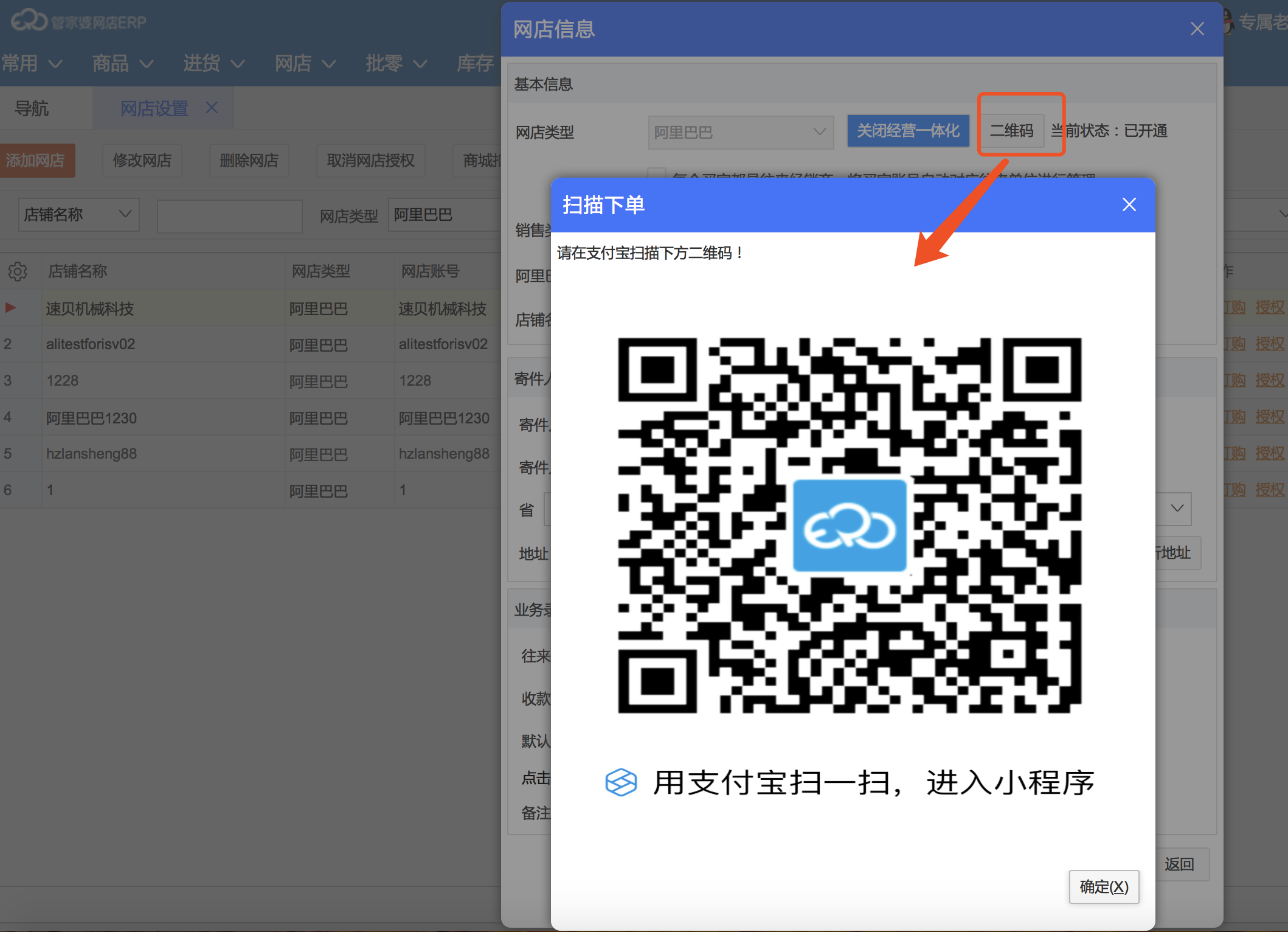Expand the dropdown arrow beside 省 row

pos(1177,509)
